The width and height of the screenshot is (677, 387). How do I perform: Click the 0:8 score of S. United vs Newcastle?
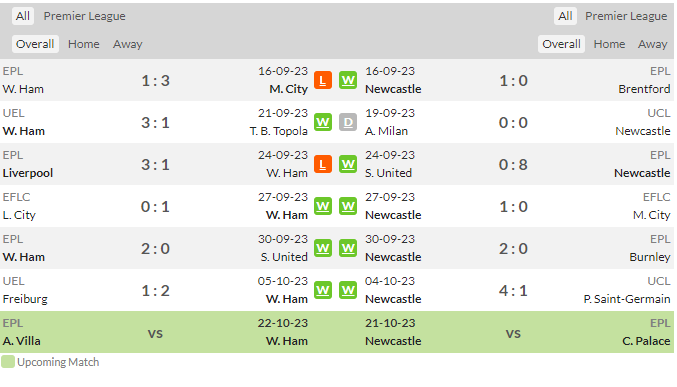[513, 165]
